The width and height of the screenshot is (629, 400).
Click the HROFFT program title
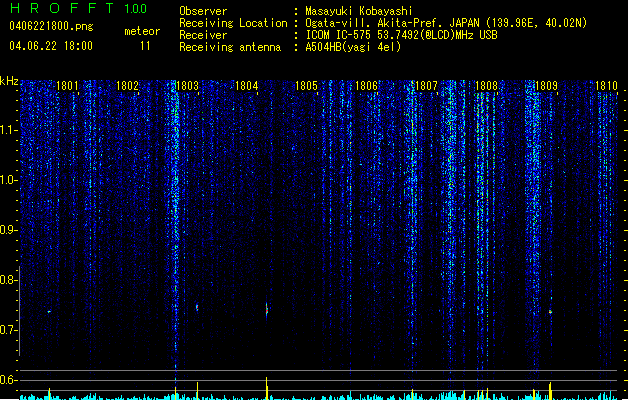pos(62,8)
